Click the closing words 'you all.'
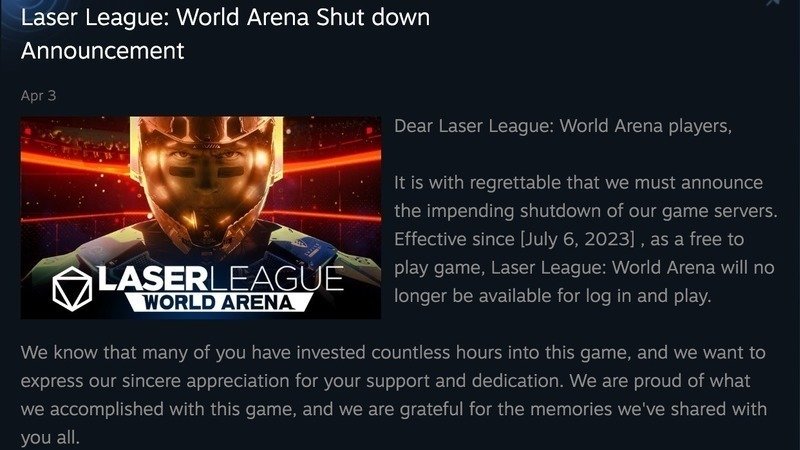Image resolution: width=800 pixels, height=450 pixels. 50,438
